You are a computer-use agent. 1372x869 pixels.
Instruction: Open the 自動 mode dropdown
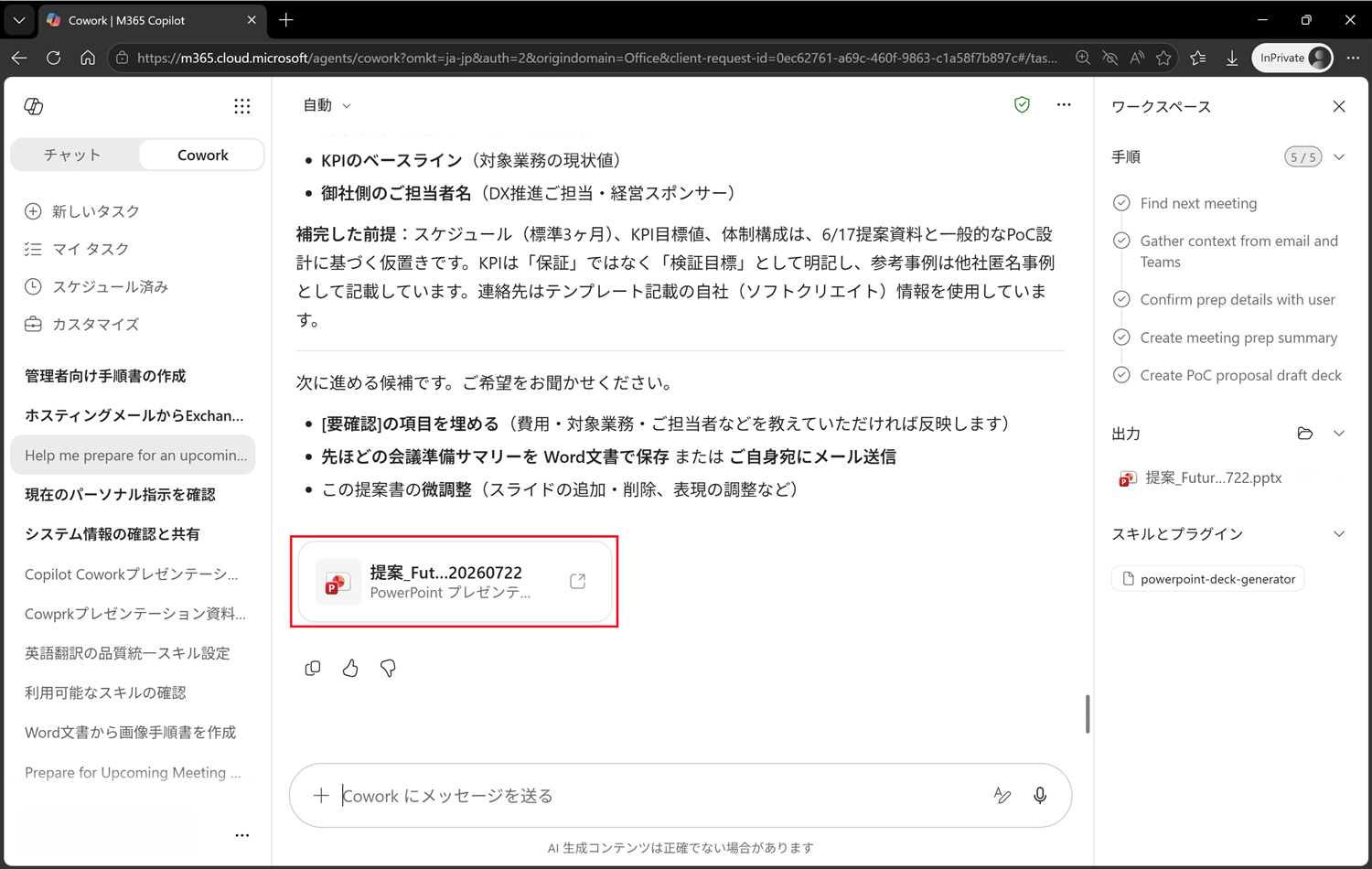327,105
